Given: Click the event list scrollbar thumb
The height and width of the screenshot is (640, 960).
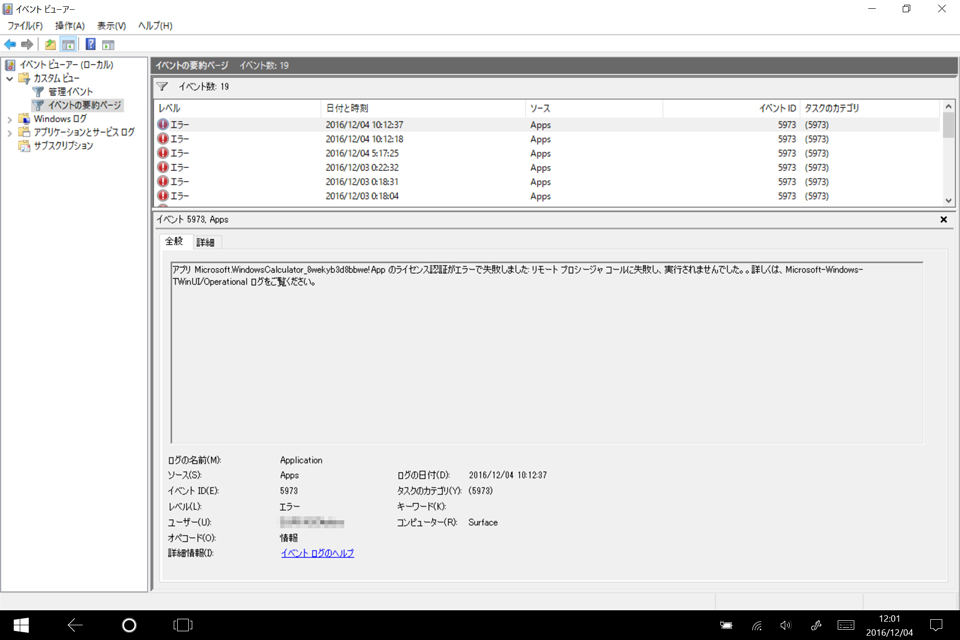Looking at the screenshot, I should pos(948,126).
